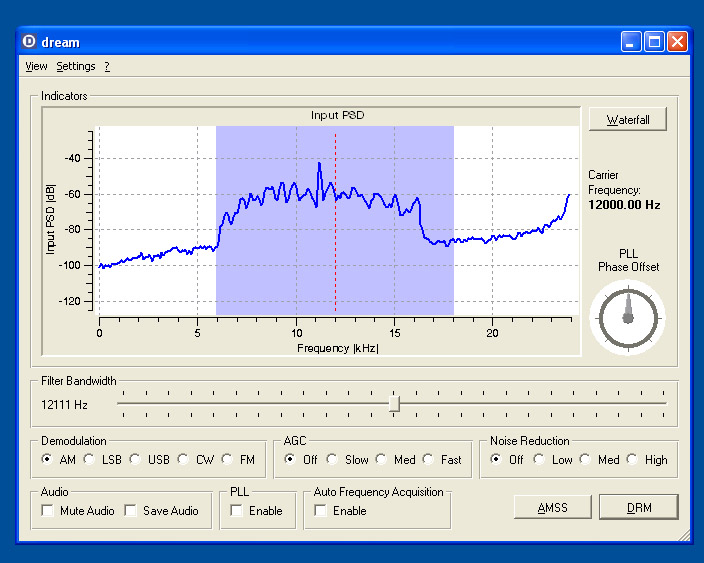704x563 pixels.
Task: Select FM demodulation
Action: click(229, 460)
